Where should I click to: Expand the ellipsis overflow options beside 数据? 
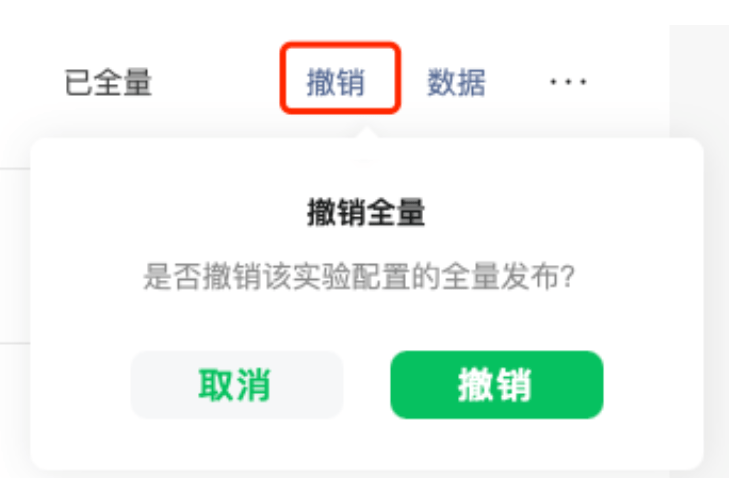pyautogui.click(x=568, y=82)
